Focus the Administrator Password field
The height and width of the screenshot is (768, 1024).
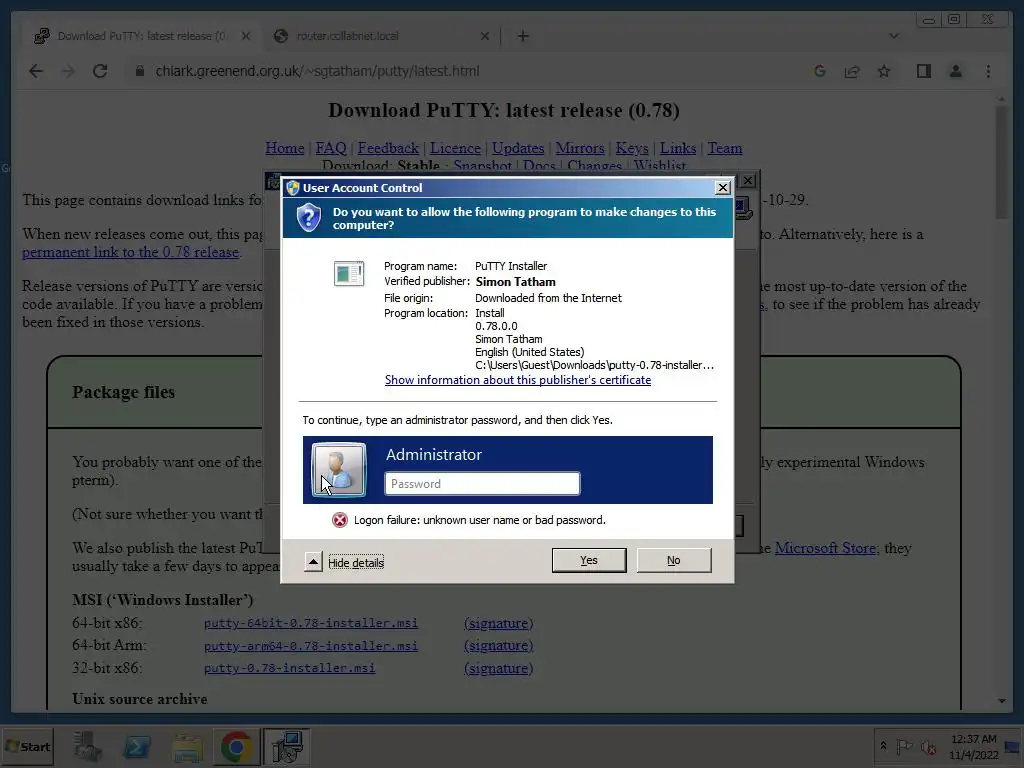[x=482, y=484]
